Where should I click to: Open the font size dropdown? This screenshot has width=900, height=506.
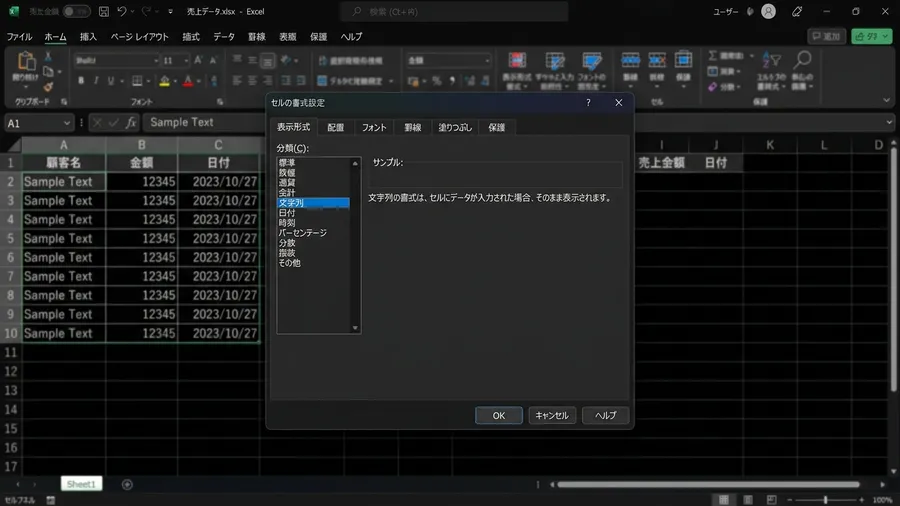click(186, 60)
